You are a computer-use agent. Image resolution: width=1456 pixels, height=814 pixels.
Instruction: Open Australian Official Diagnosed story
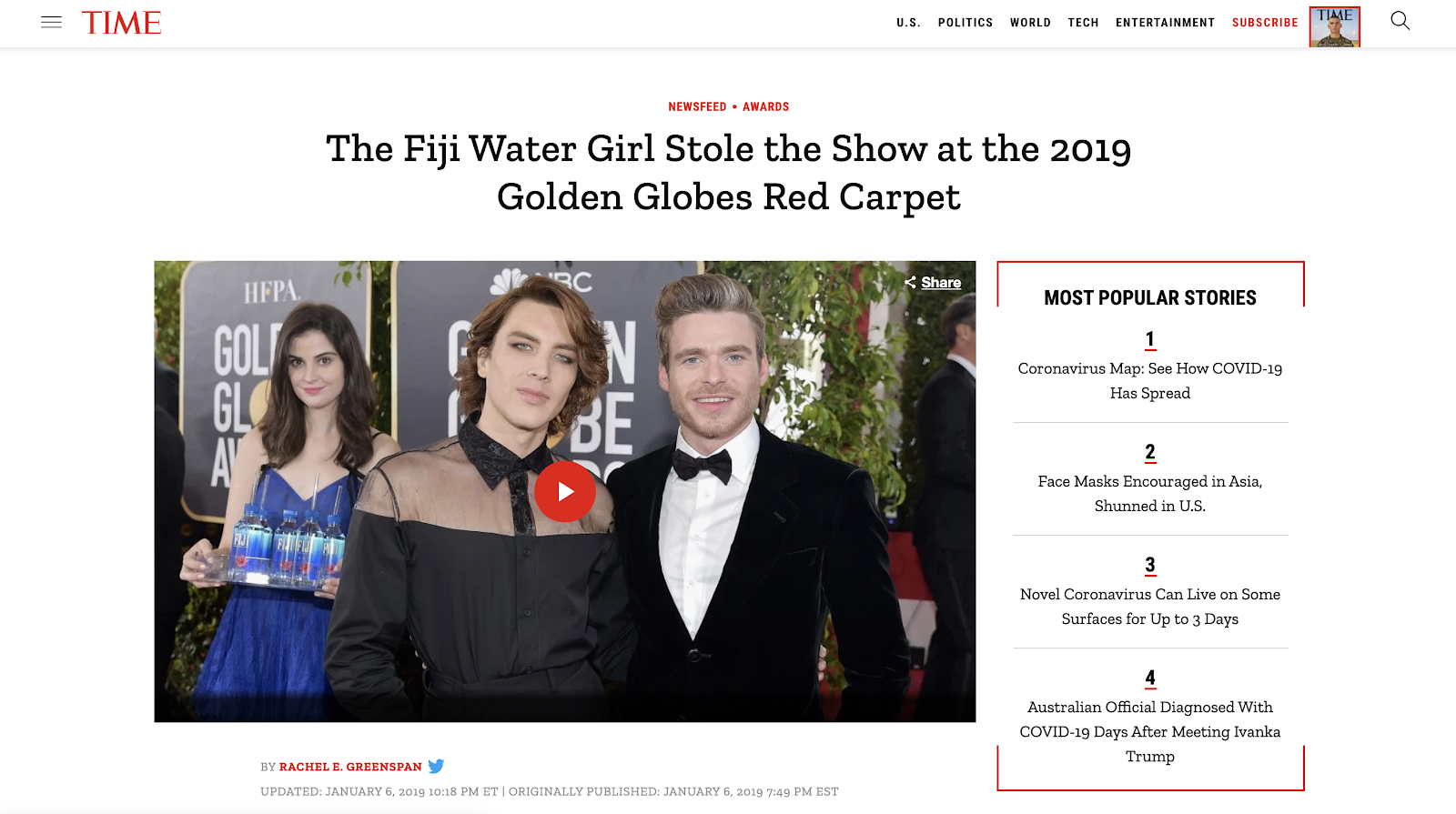click(x=1150, y=731)
